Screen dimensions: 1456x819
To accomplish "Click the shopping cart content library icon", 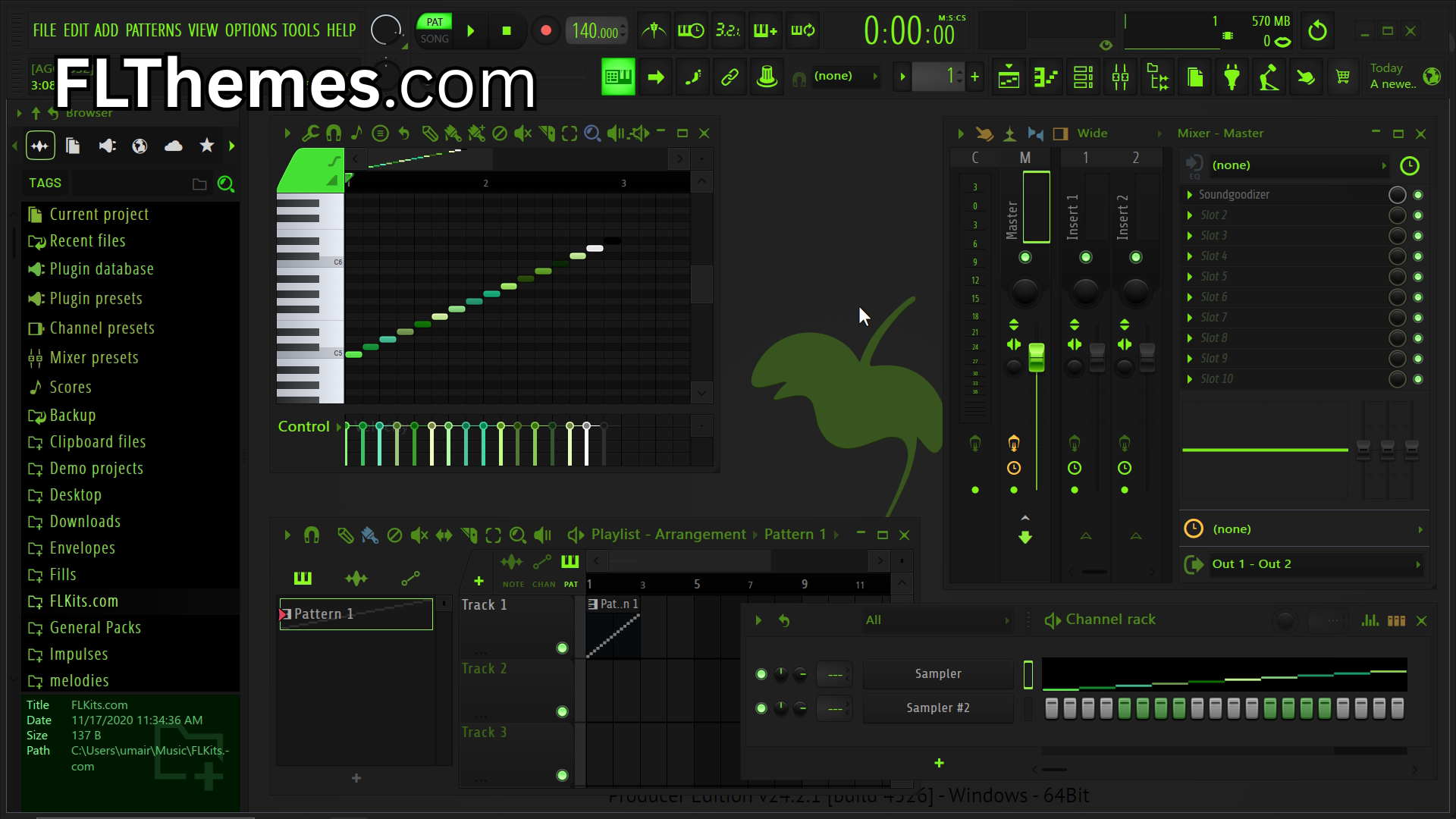I will pos(1342,77).
